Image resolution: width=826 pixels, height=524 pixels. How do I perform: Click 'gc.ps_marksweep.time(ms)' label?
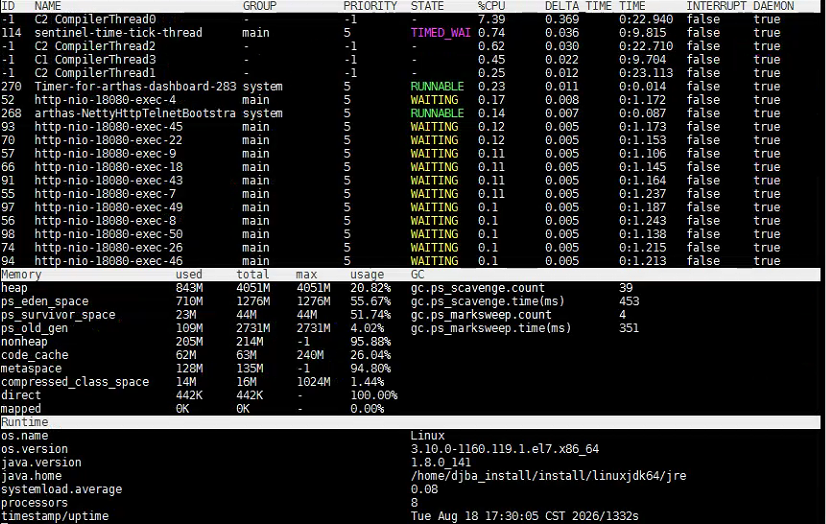coord(491,328)
